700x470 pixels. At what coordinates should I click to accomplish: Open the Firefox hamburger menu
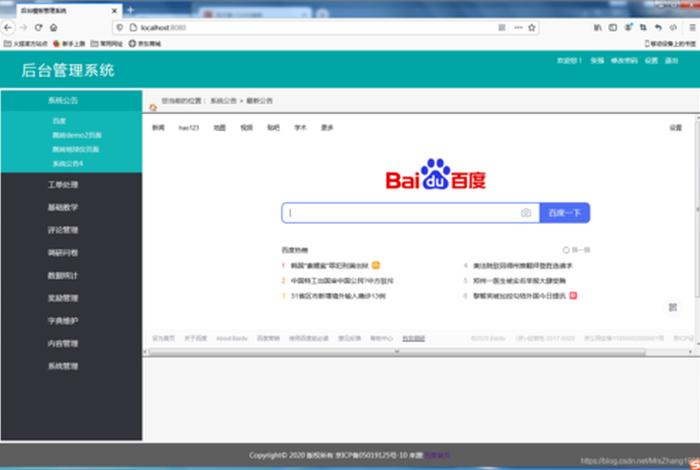tap(693, 28)
